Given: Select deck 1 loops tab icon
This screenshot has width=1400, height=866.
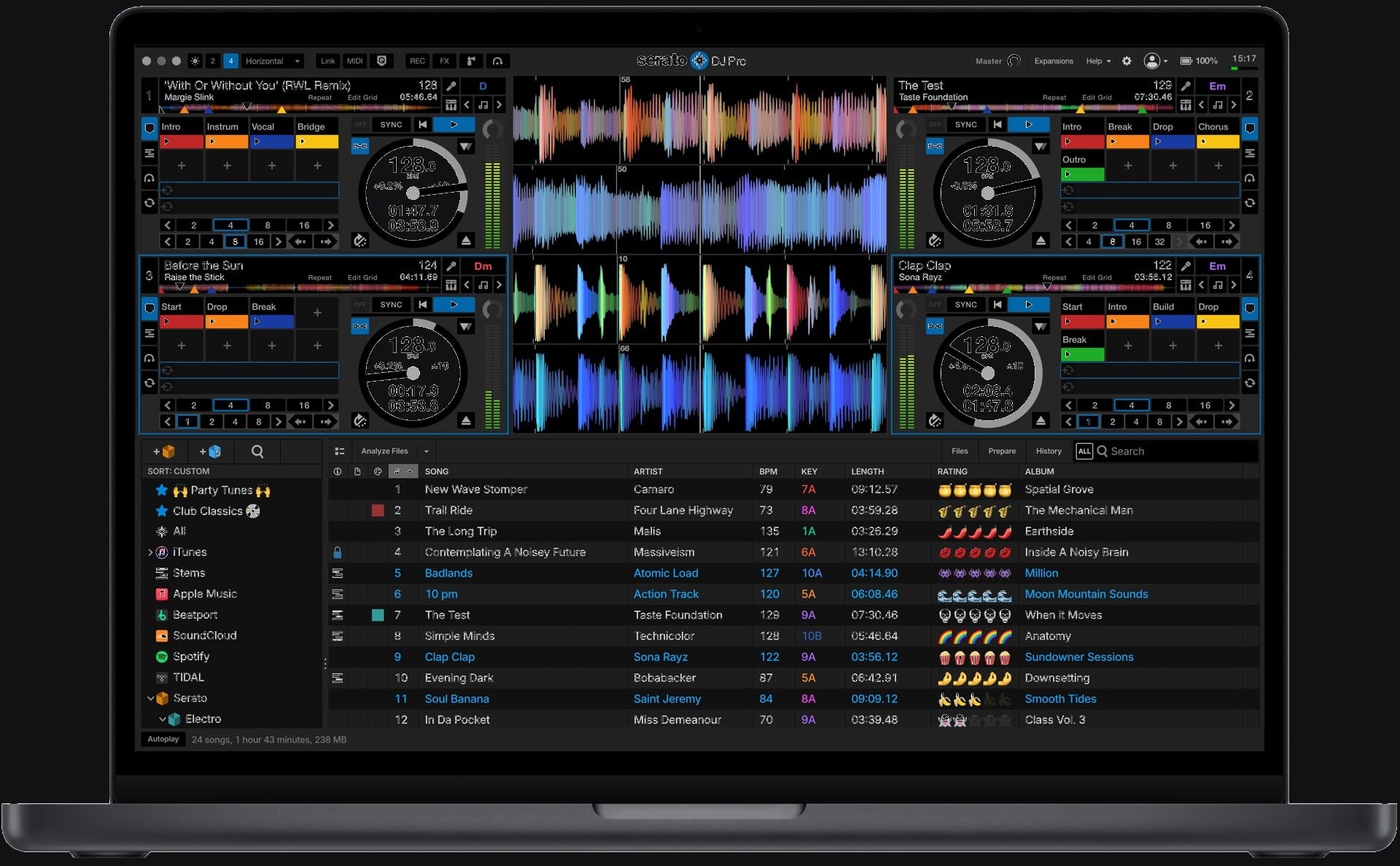Looking at the screenshot, I should 149,153.
